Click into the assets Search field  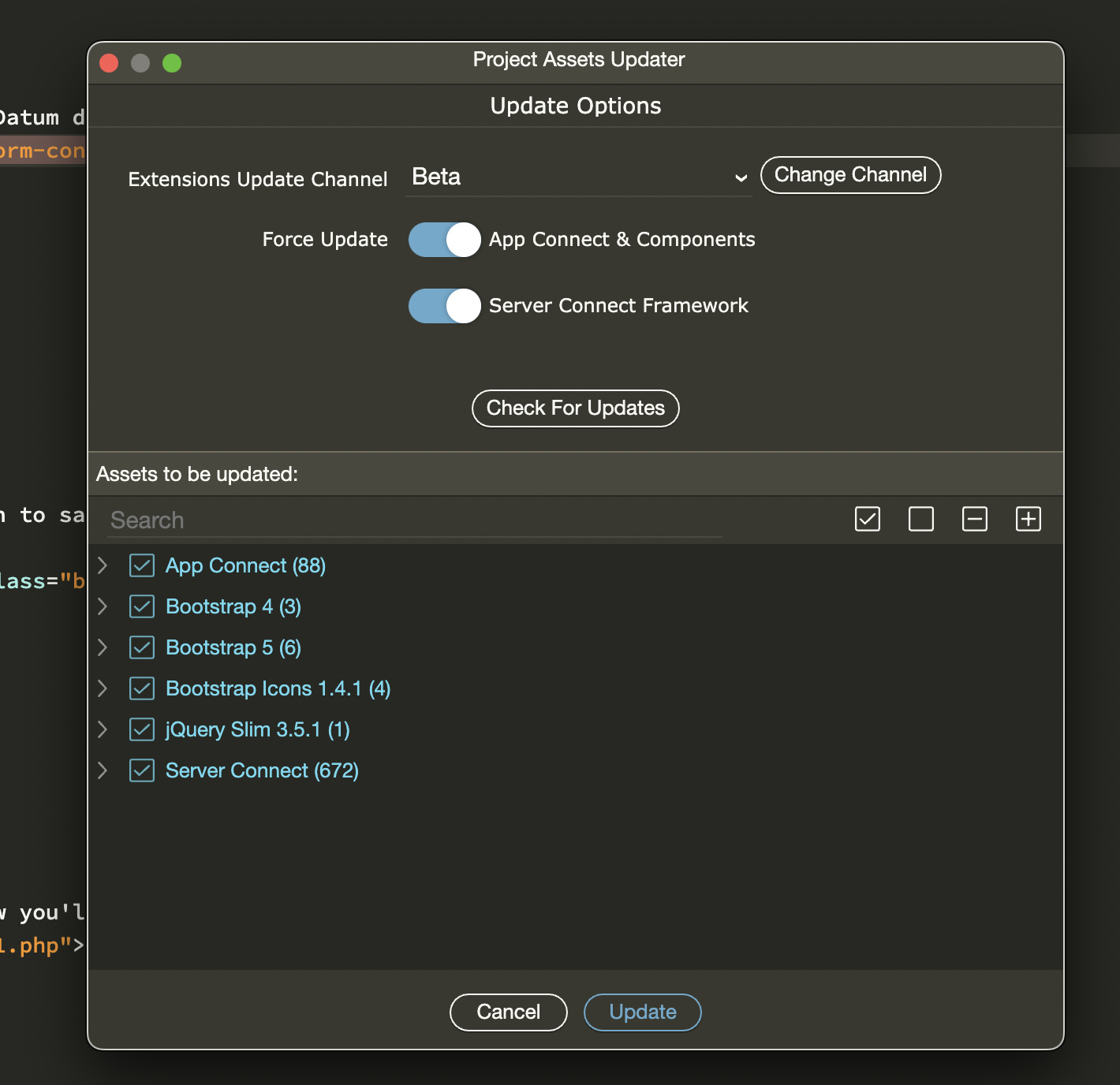click(x=415, y=520)
